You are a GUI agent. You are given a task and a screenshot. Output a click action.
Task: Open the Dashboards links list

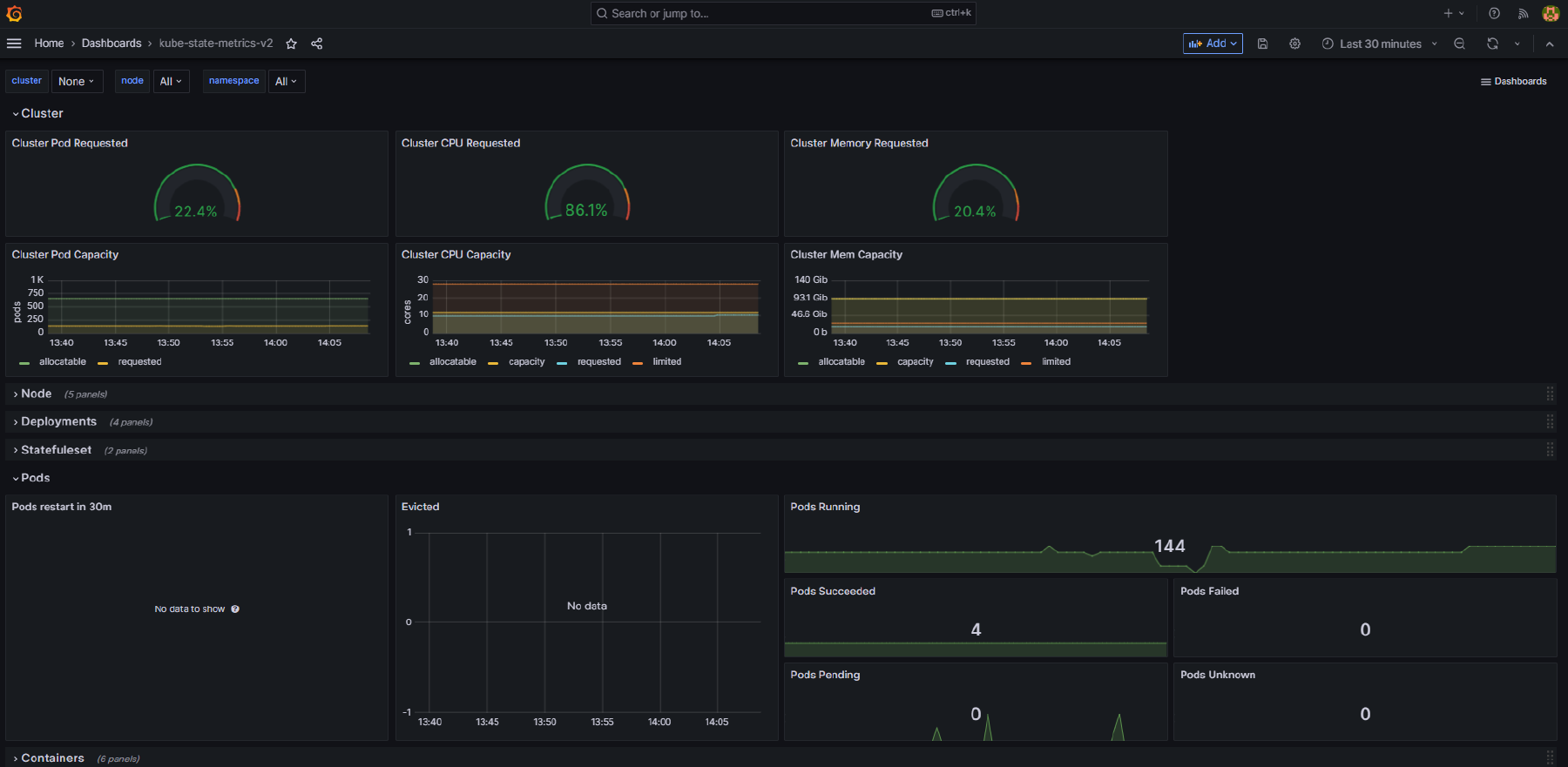pos(1514,81)
